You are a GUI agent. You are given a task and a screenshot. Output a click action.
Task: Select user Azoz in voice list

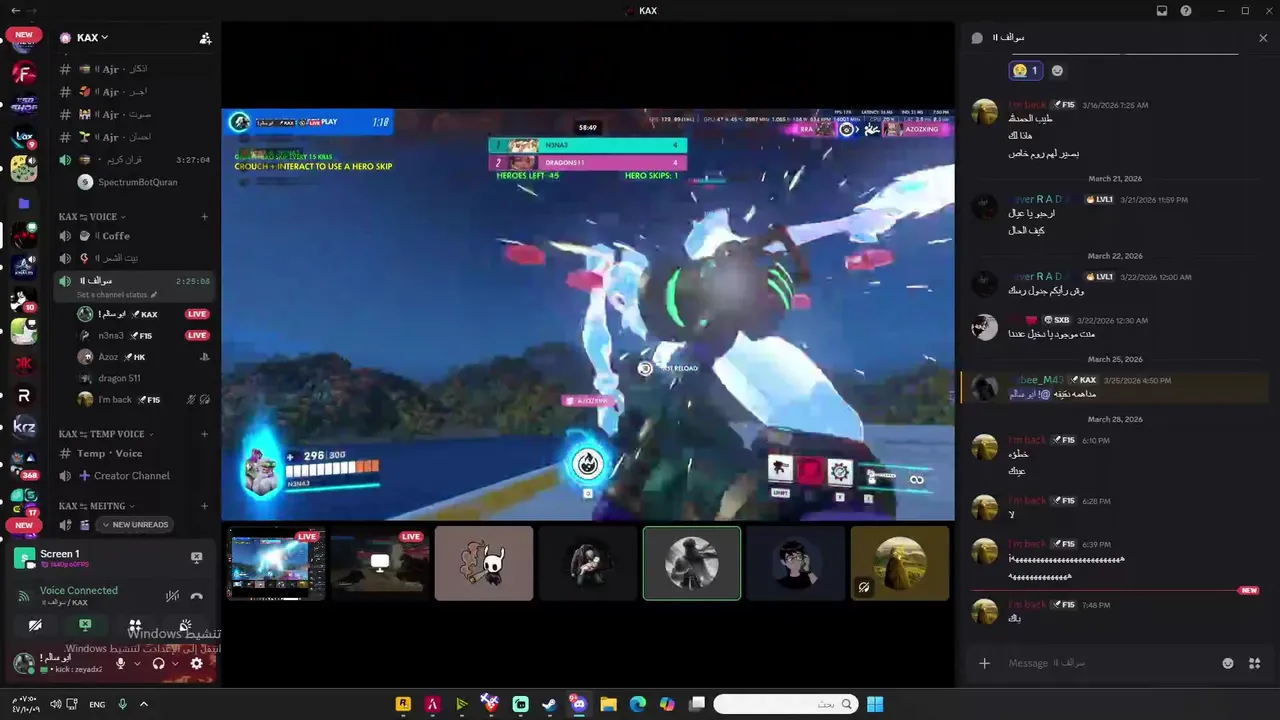click(x=143, y=357)
